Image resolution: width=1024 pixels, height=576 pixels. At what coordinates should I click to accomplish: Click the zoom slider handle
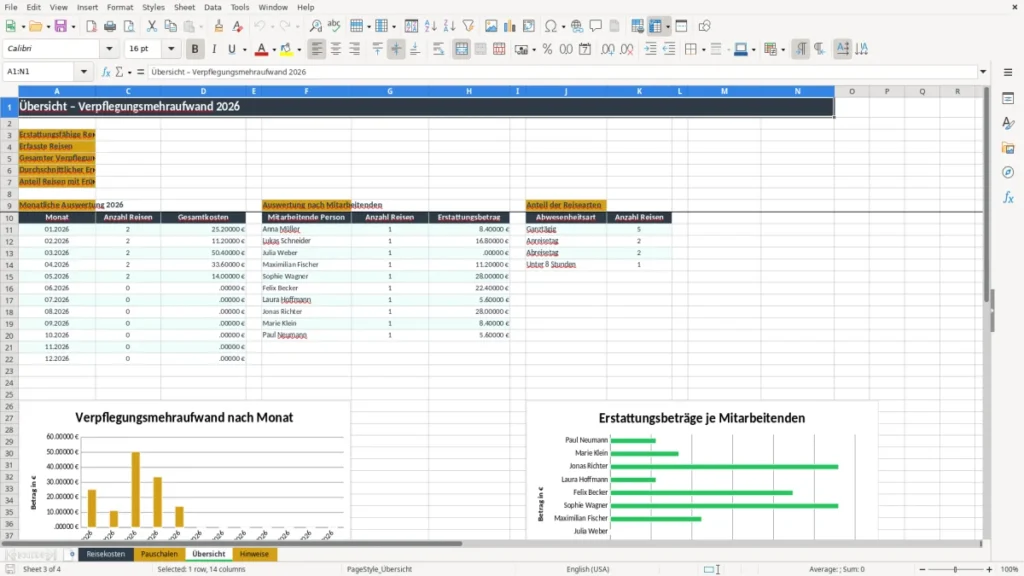[955, 569]
